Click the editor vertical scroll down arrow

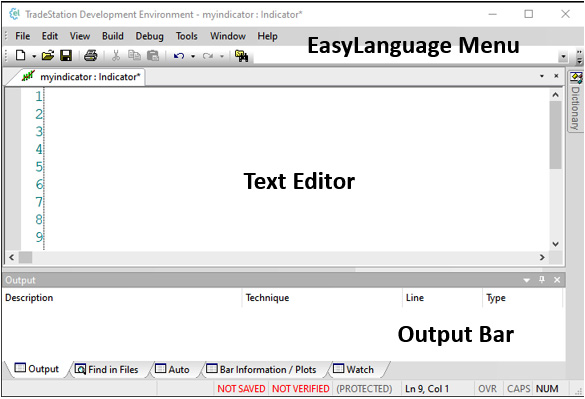(556, 244)
